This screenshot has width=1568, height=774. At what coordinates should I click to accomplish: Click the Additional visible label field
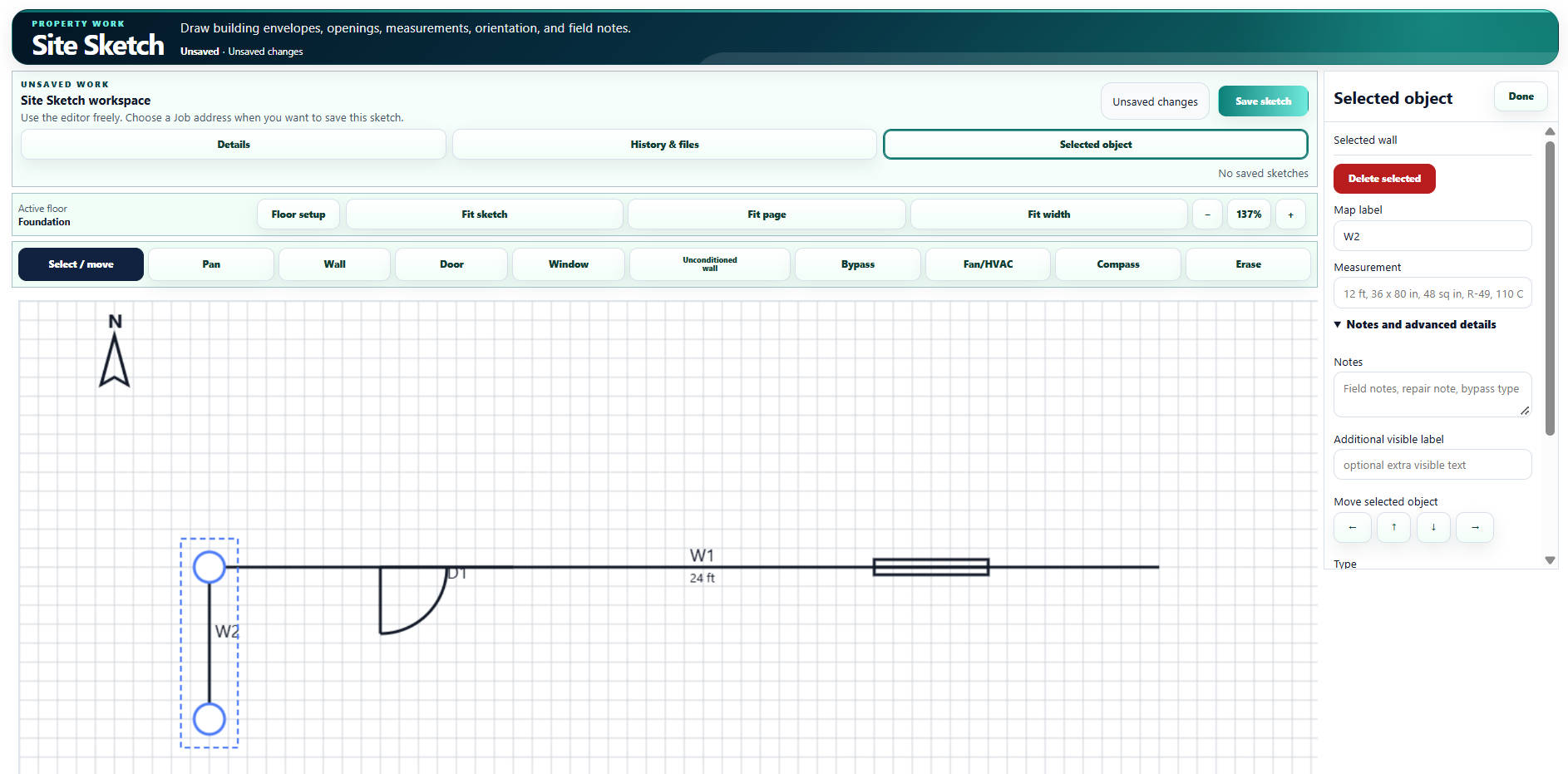coord(1432,465)
